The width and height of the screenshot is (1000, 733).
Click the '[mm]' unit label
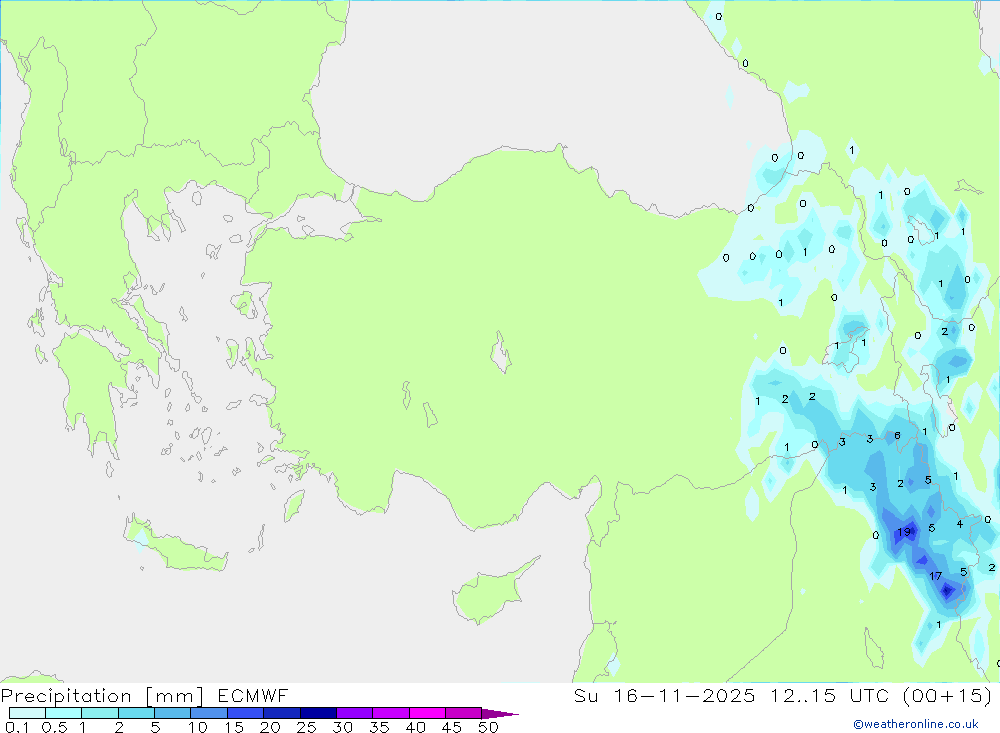[x=175, y=696]
